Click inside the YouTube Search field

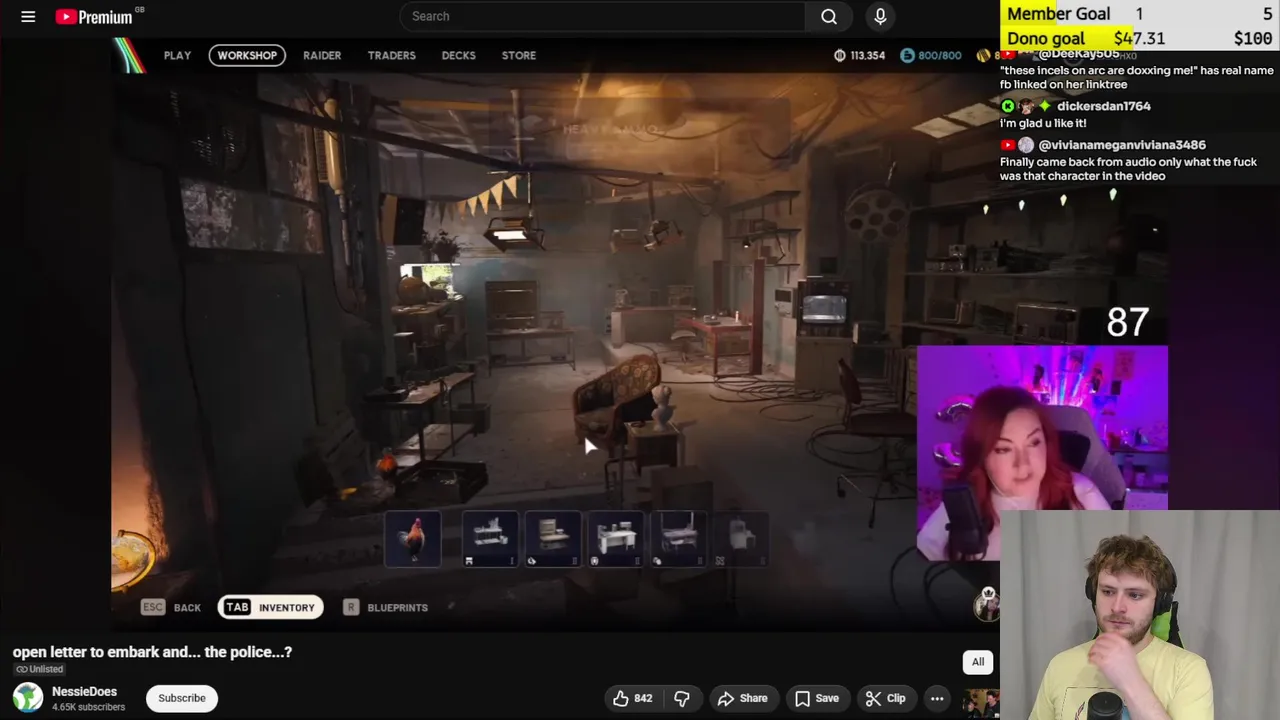pyautogui.click(x=602, y=16)
